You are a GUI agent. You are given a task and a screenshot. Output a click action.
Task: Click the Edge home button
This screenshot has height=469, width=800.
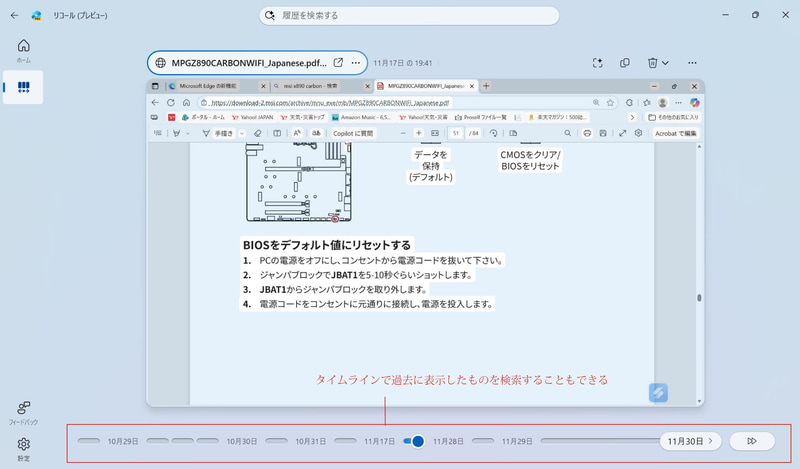tap(186, 103)
